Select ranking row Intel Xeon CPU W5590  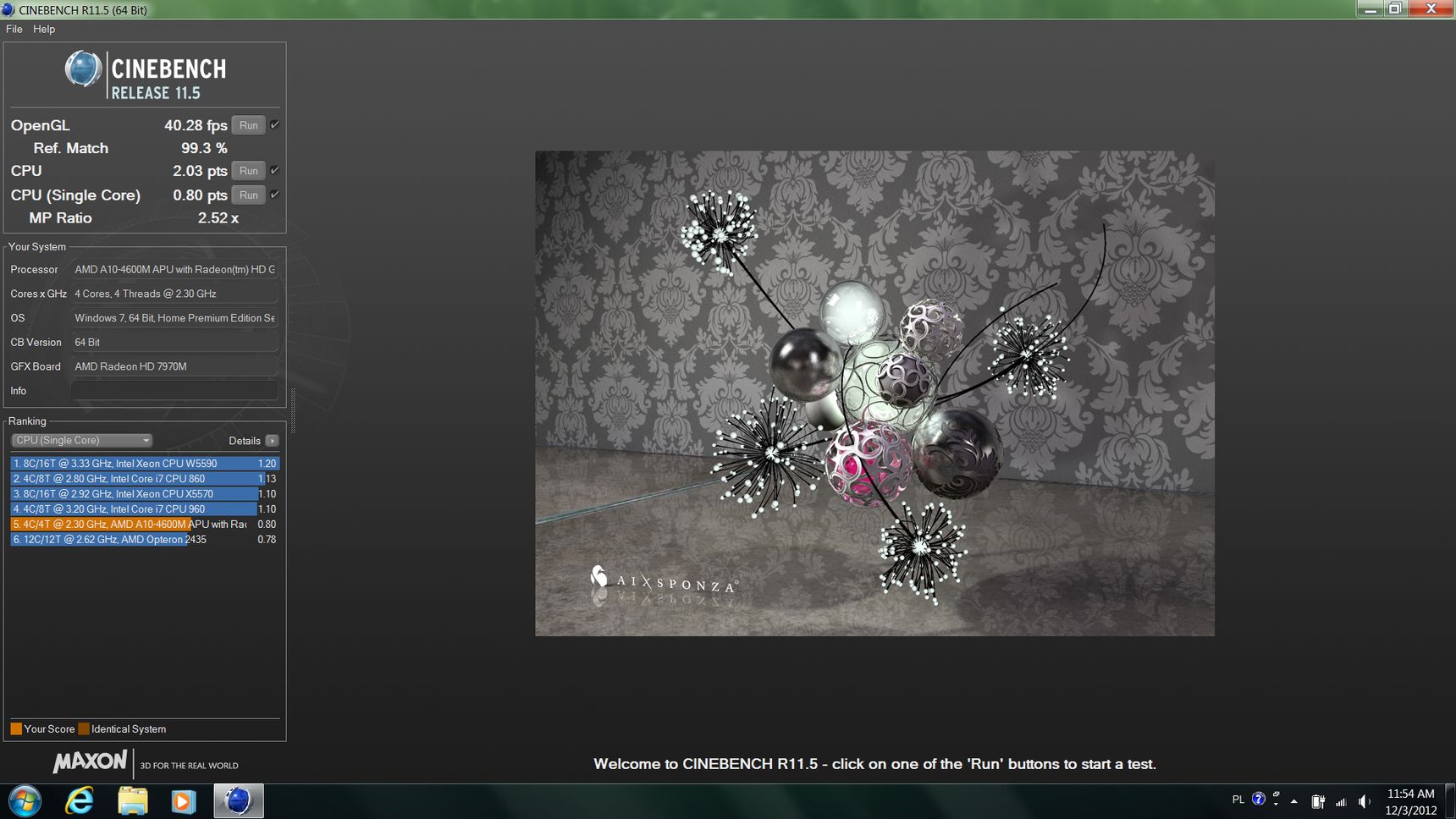coord(145,464)
